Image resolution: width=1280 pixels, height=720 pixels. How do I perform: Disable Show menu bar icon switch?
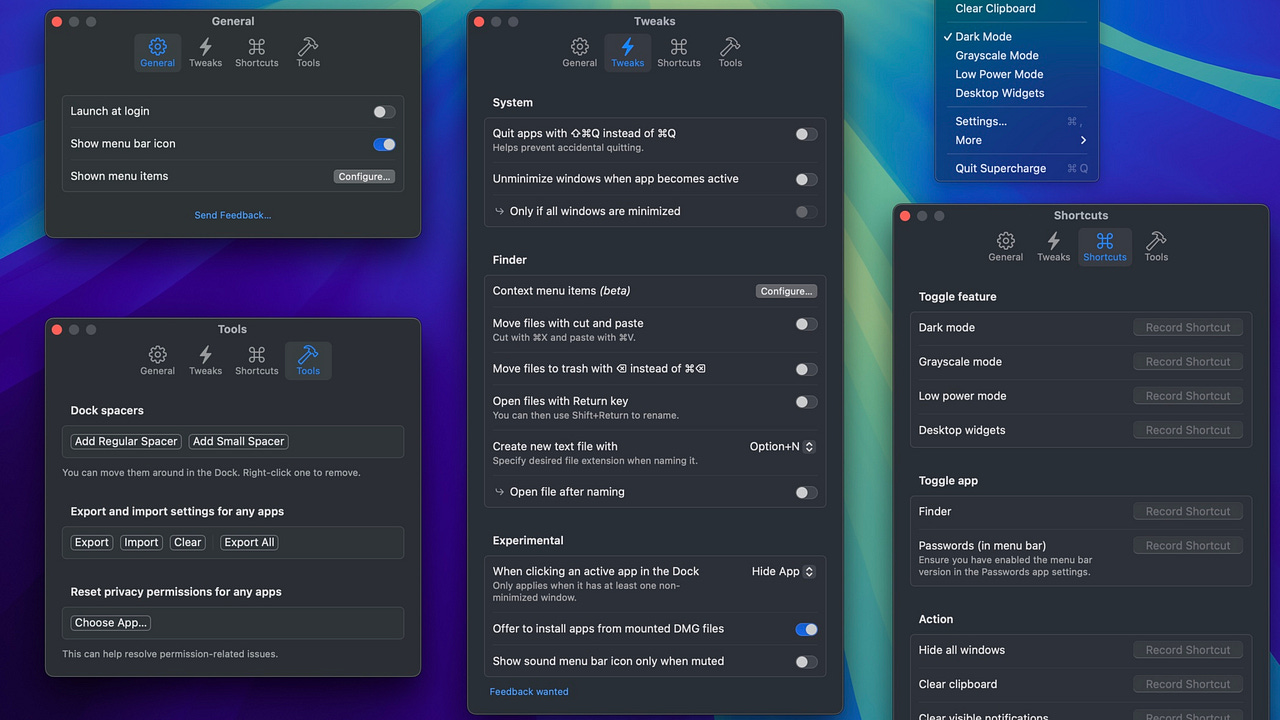[384, 144]
